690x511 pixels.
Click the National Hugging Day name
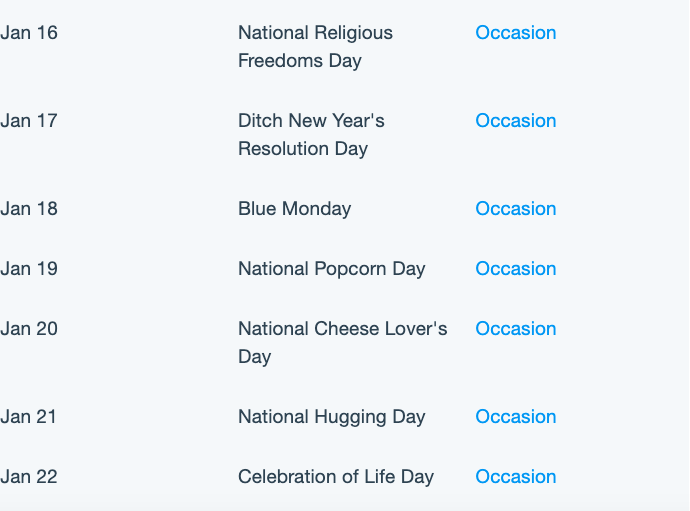click(x=332, y=416)
